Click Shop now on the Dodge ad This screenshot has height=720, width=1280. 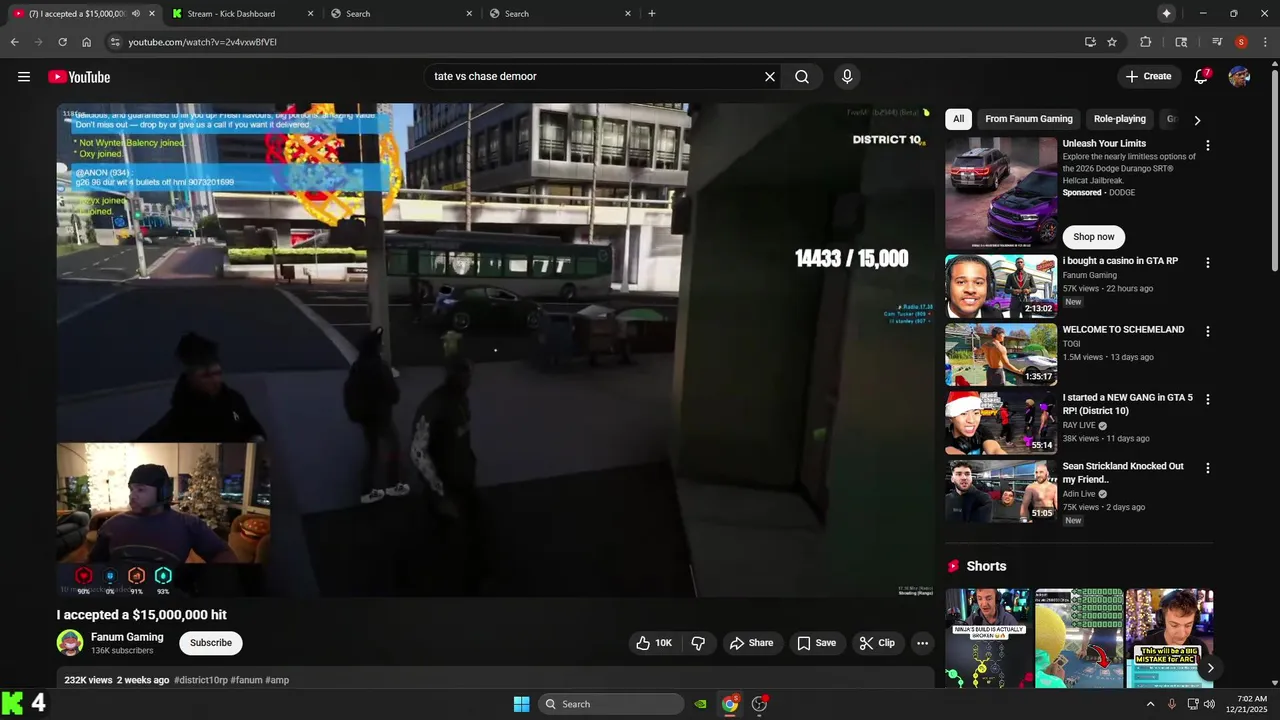1093,237
